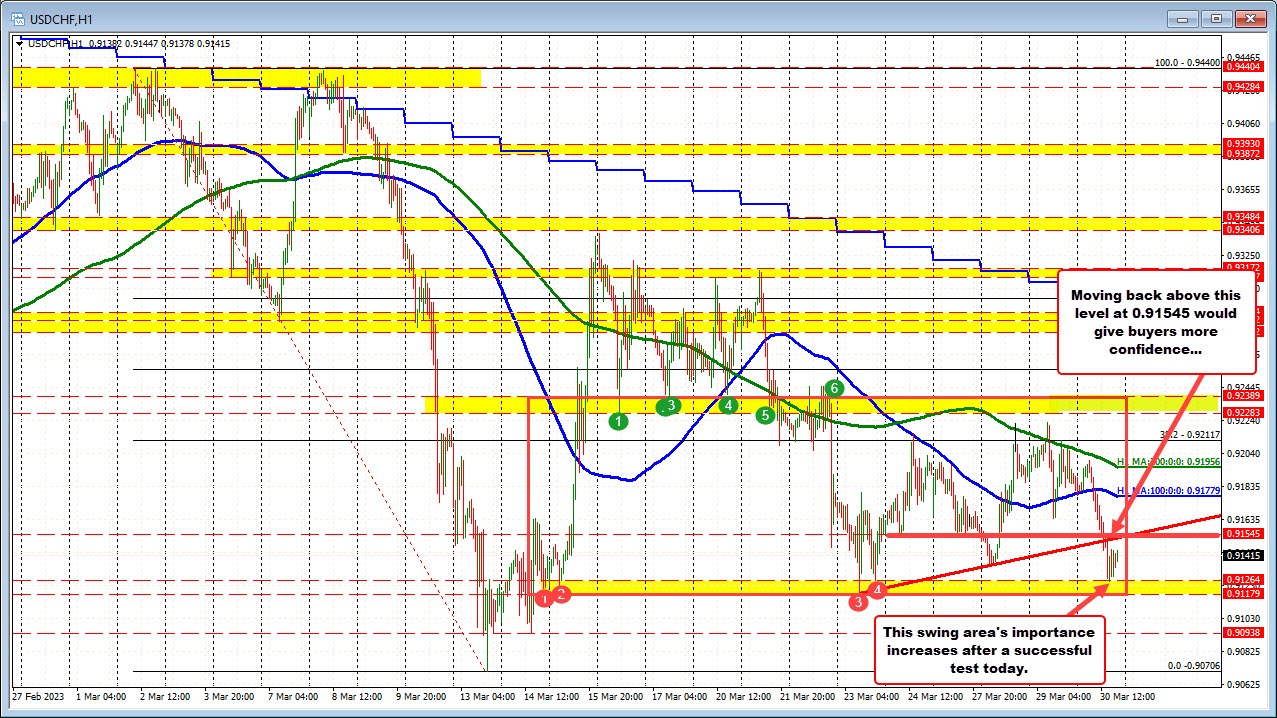This screenshot has height=718, width=1277.
Task: Click red circle marker number 1
Action: [543, 598]
